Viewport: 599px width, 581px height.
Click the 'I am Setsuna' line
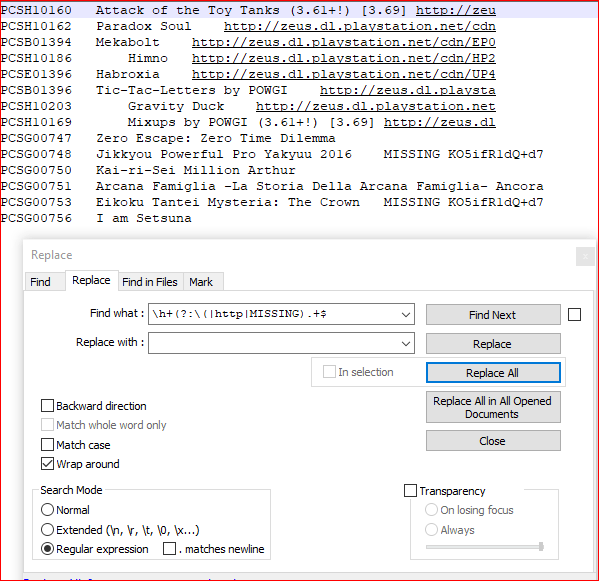(x=144, y=218)
